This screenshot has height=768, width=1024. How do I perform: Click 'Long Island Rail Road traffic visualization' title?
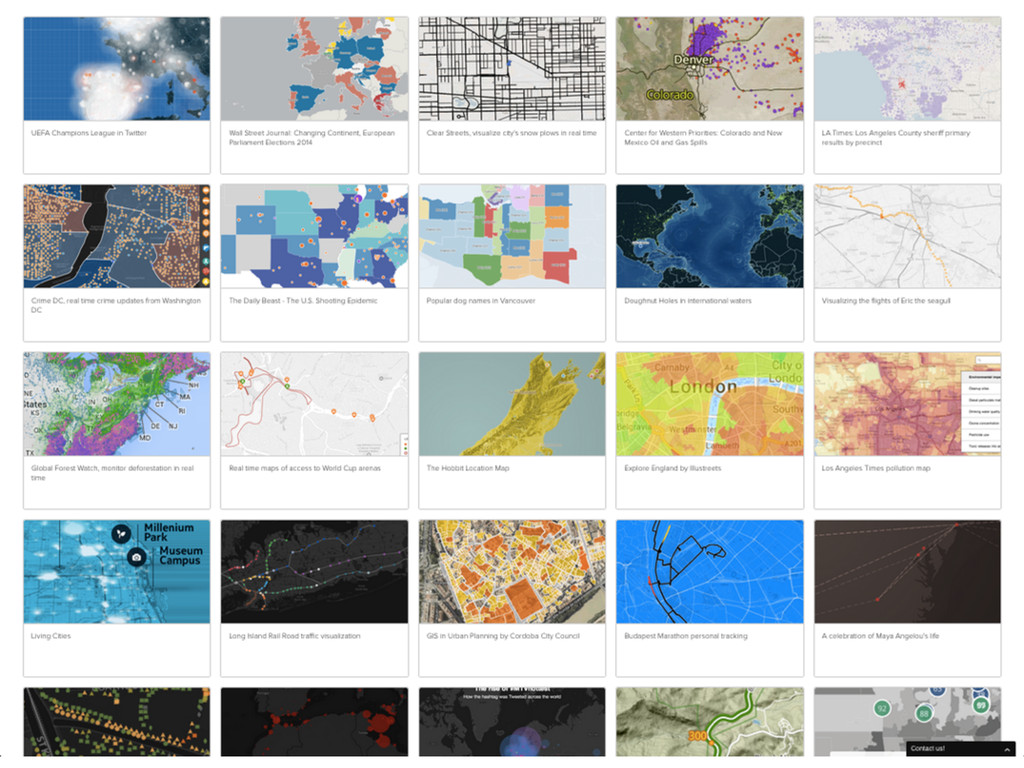[x=295, y=636]
